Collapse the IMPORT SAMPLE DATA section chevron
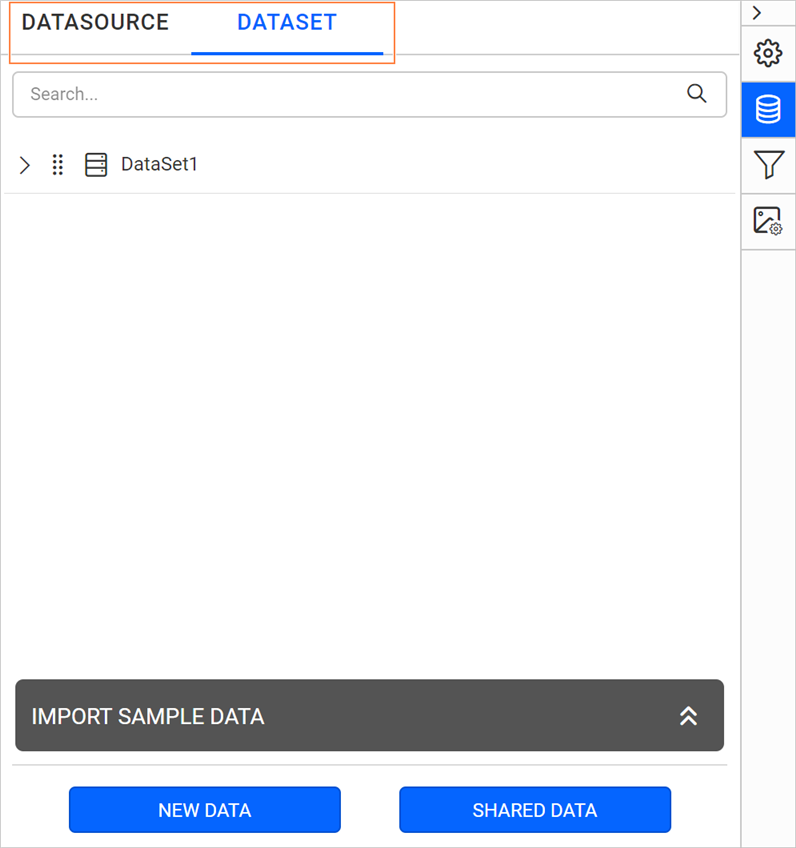 pyautogui.click(x=688, y=716)
